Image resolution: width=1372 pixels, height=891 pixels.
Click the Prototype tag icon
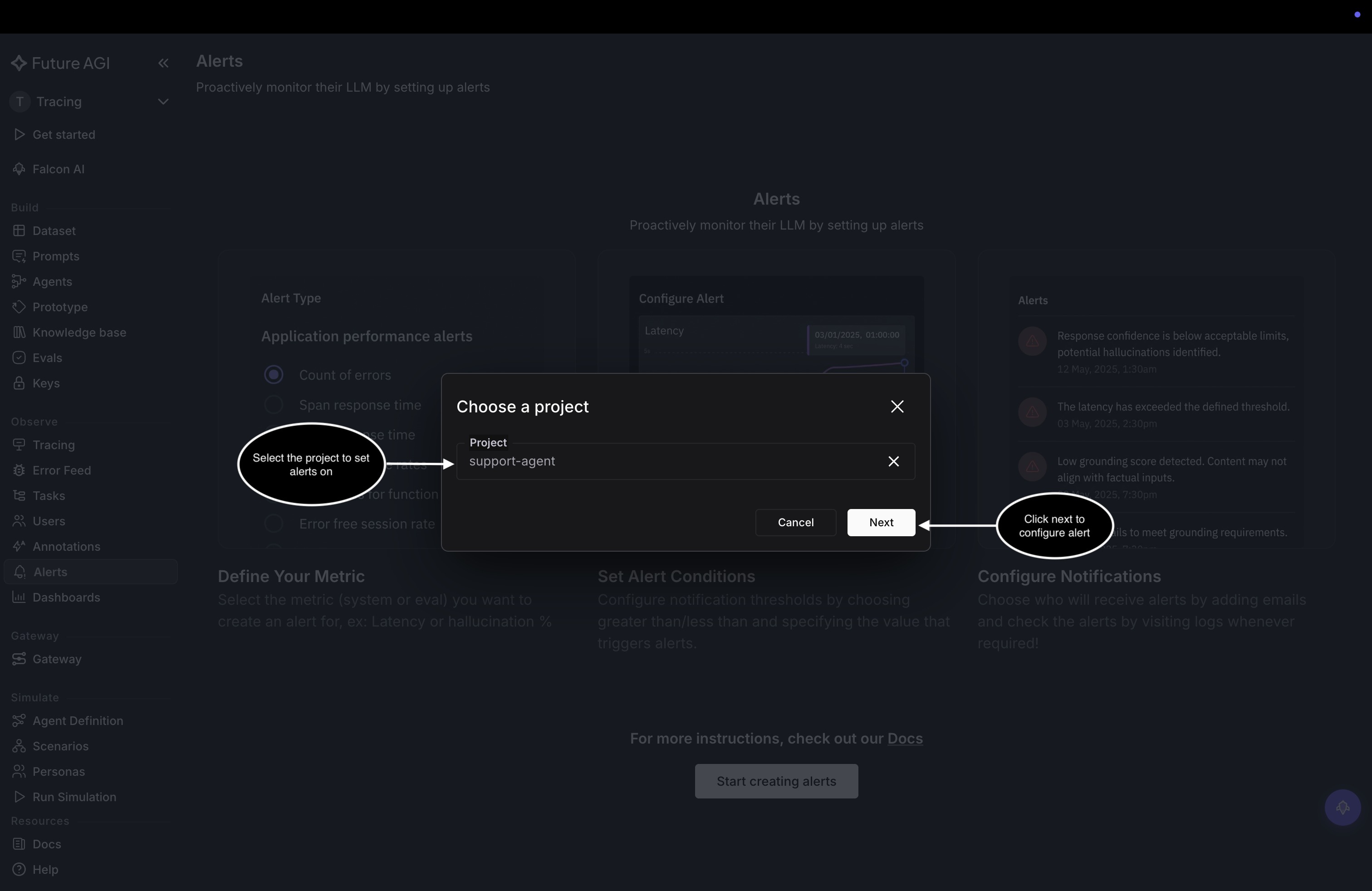click(x=19, y=307)
